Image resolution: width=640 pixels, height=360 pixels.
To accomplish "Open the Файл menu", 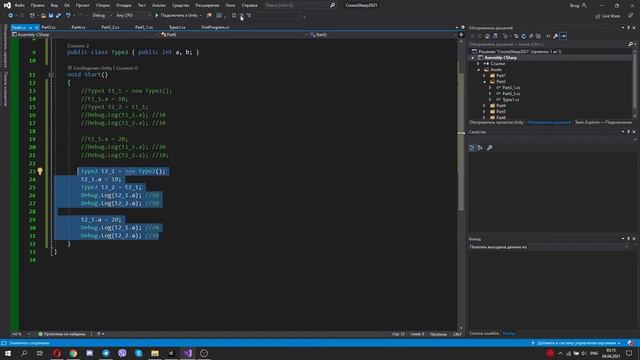I will pos(19,5).
